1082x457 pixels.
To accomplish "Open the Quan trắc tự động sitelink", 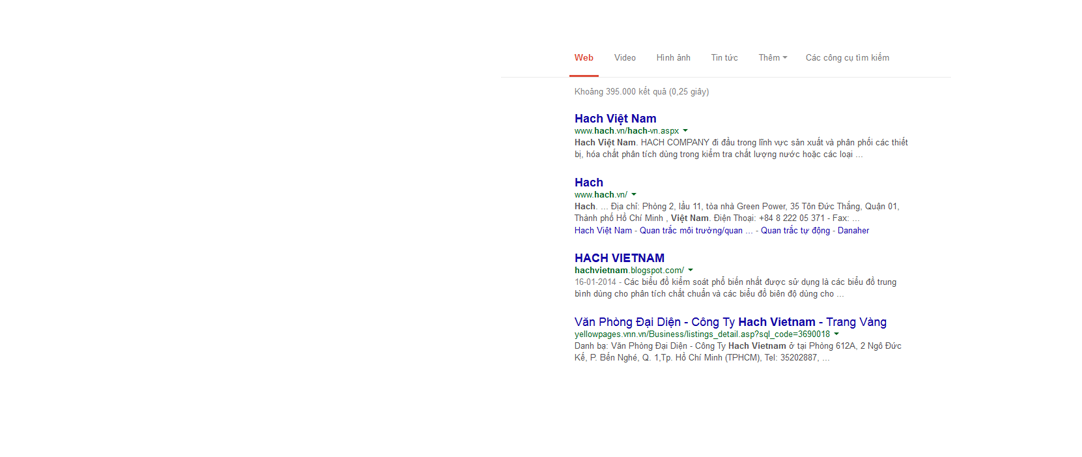I will (x=796, y=231).
